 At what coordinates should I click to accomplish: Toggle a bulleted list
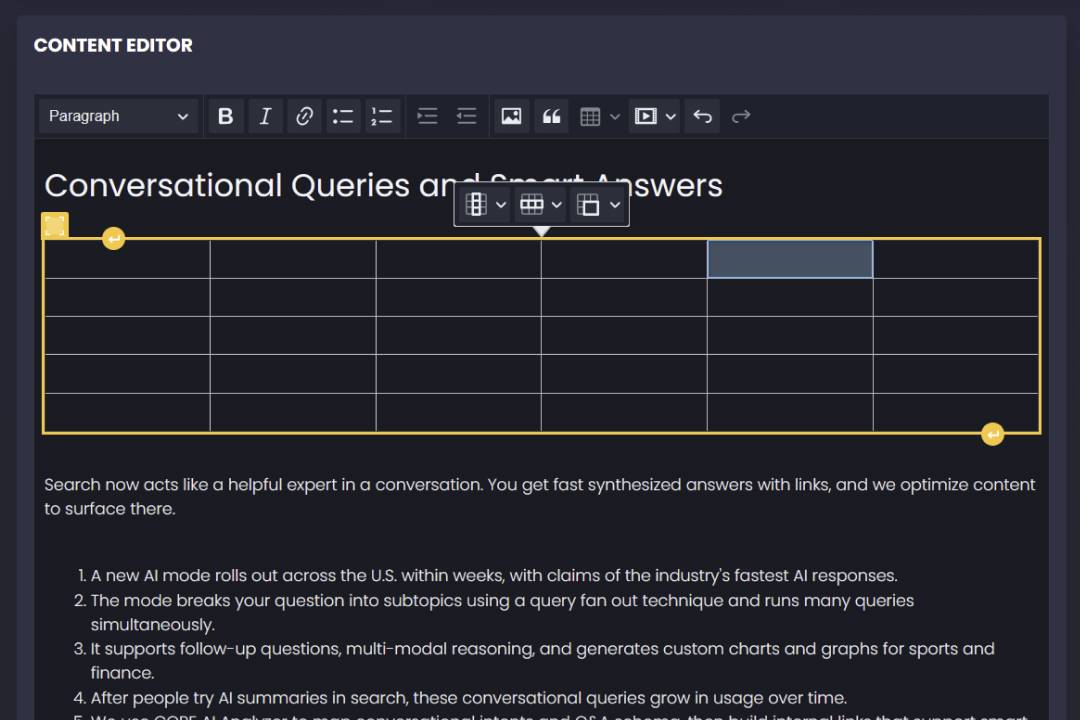pyautogui.click(x=343, y=116)
